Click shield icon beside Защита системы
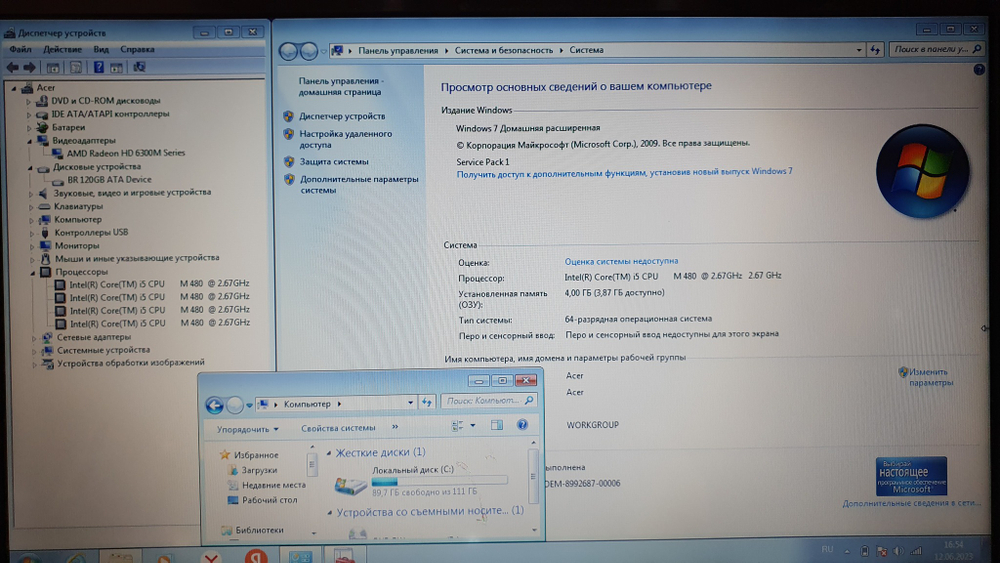Screen dimensions: 1000x563 tap(289, 161)
